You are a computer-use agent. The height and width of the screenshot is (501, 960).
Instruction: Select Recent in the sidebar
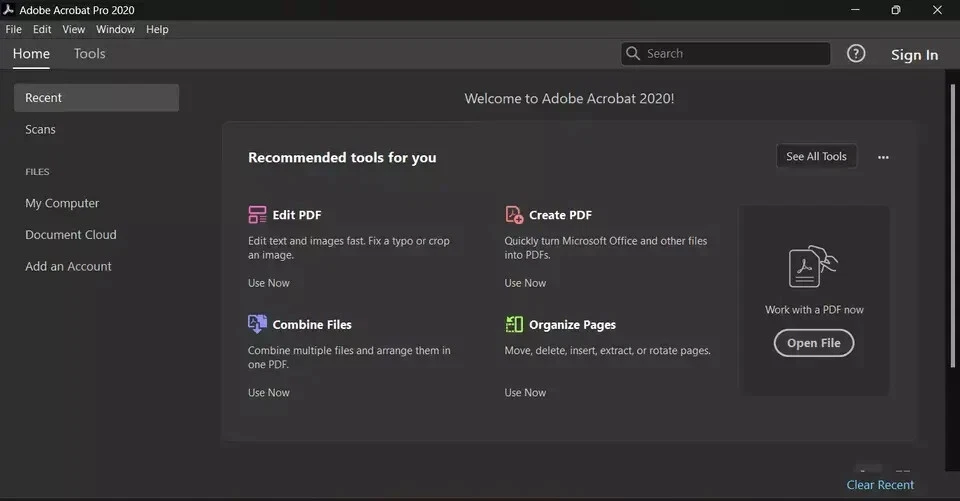(96, 98)
